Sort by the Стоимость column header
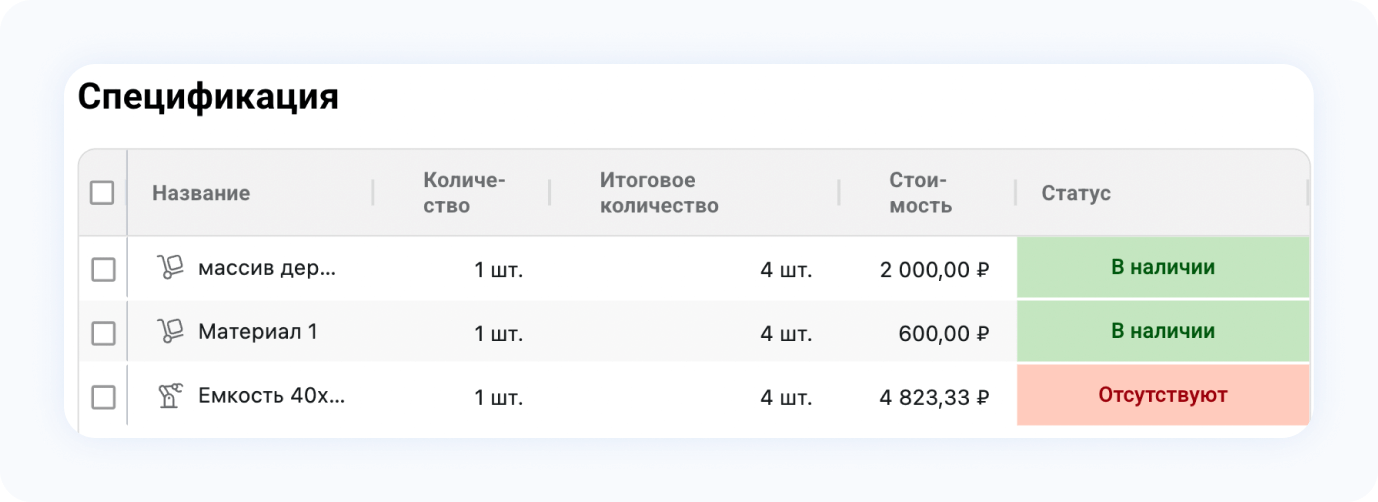1378x502 pixels. click(920, 193)
